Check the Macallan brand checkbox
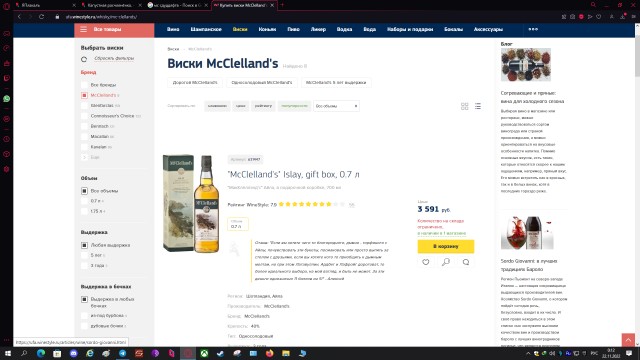The image size is (640, 360). click(x=84, y=136)
